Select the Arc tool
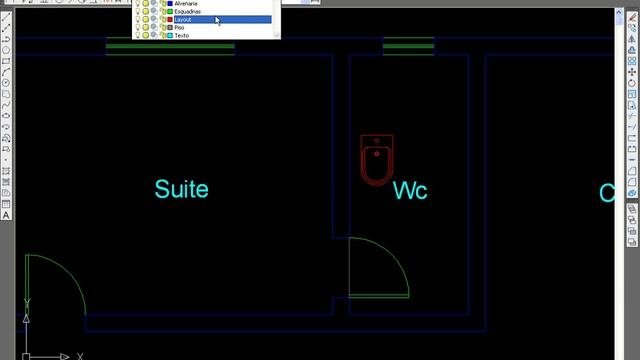The height and width of the screenshot is (360, 640). (x=6, y=72)
